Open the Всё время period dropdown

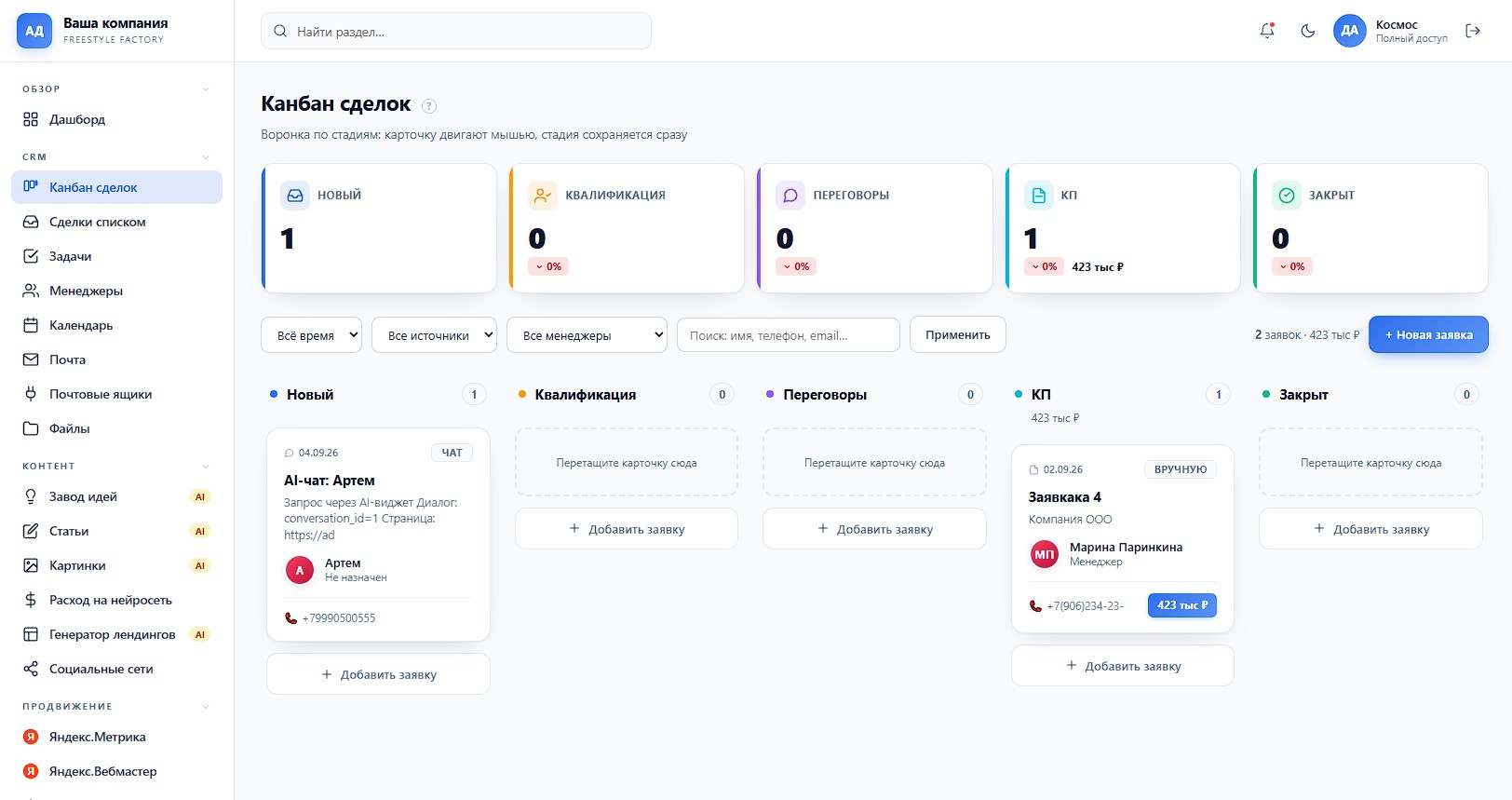click(312, 335)
